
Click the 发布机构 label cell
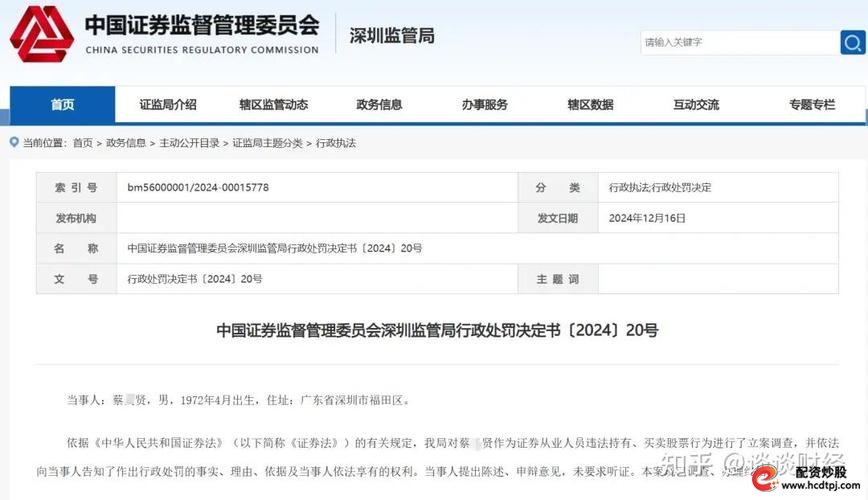click(x=76, y=218)
